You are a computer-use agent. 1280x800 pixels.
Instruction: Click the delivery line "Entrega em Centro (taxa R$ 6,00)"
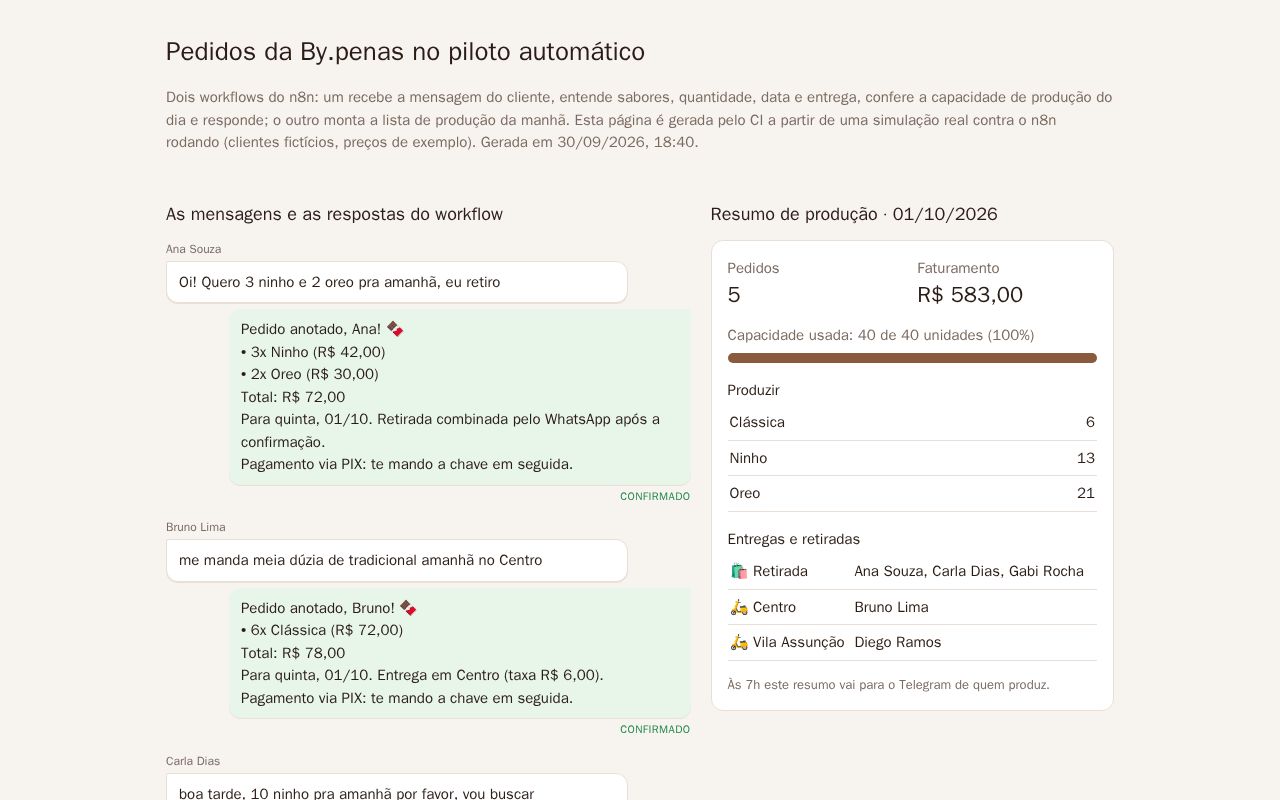coord(490,675)
